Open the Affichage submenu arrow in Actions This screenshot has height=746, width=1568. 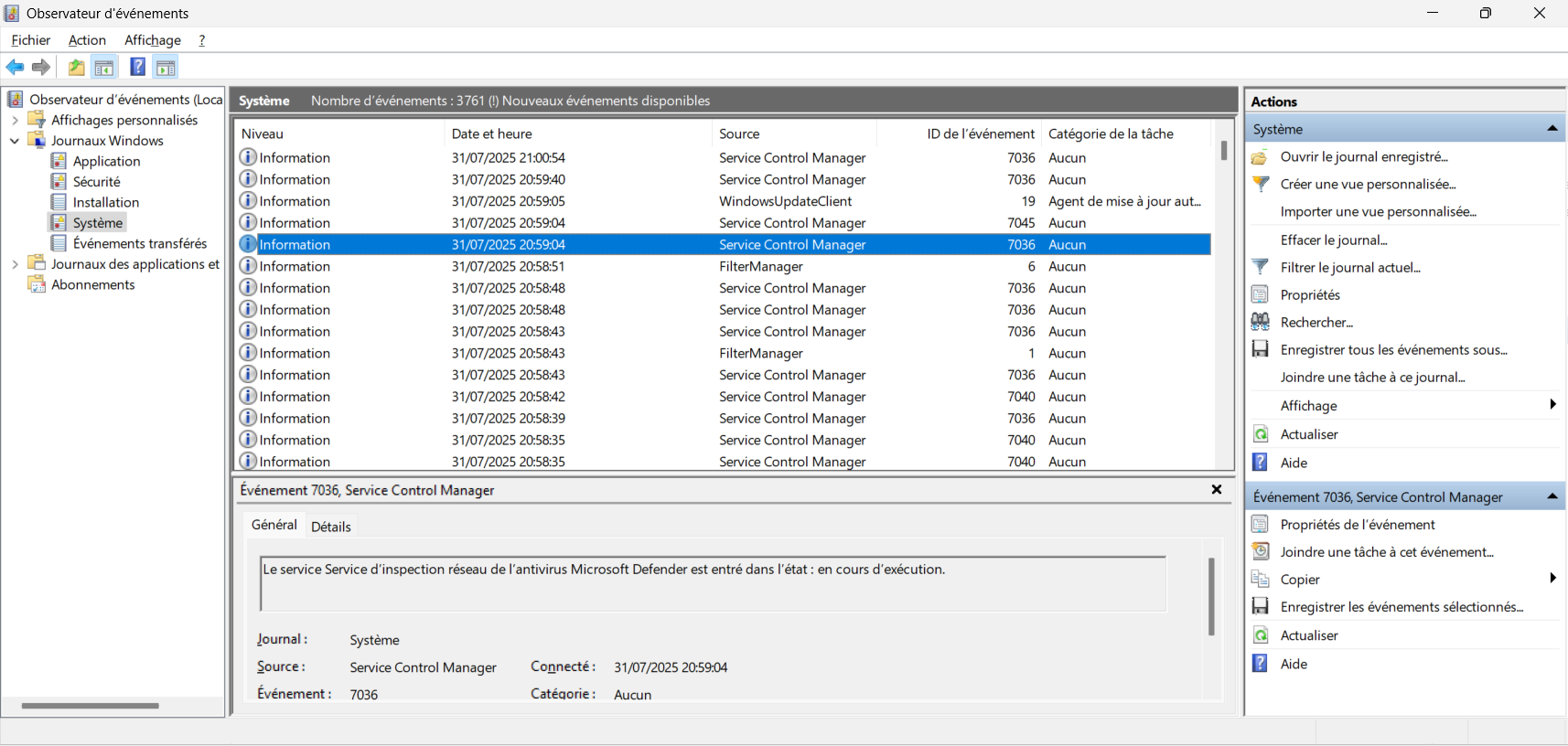click(1552, 405)
